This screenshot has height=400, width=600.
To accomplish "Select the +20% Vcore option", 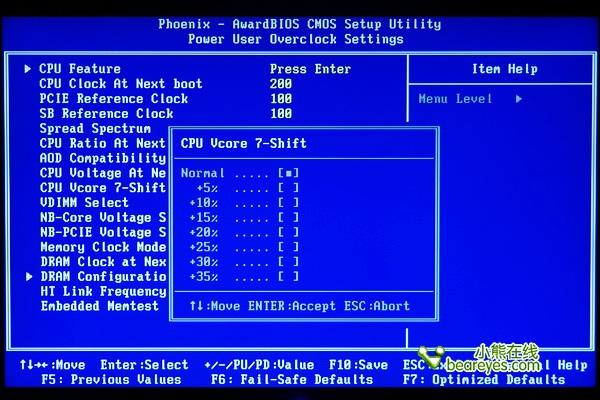I will pos(289,232).
